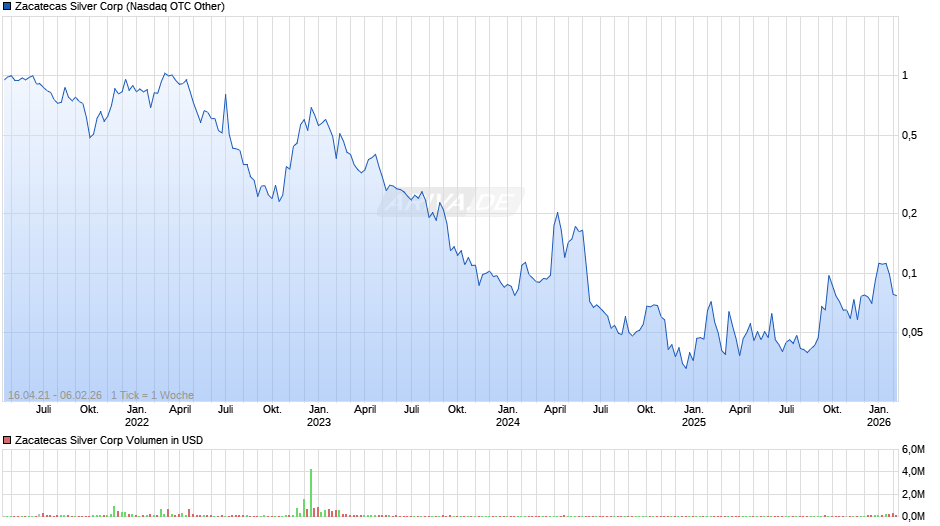940x526 pixels.
Task: Click the 'Zacatecas Silver Corp Volumen in USD' title
Action: [109, 440]
